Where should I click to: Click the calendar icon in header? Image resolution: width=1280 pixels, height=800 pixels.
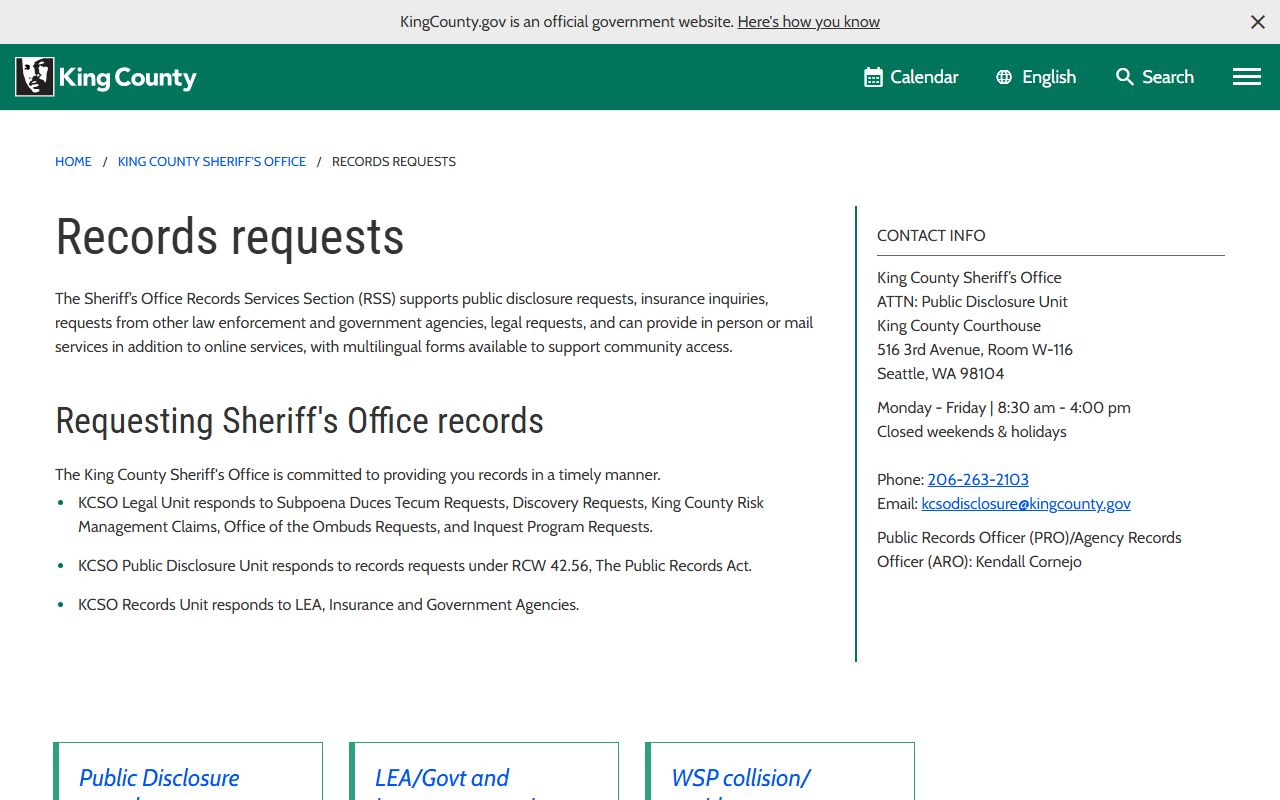point(873,77)
